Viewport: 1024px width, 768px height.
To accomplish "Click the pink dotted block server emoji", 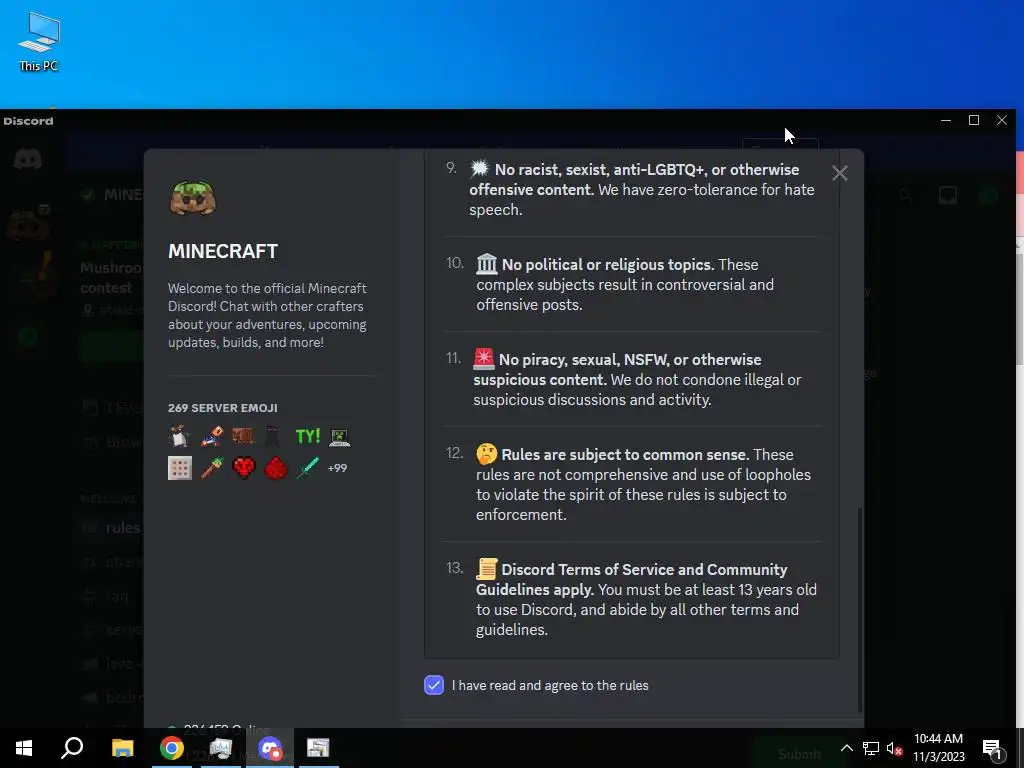I will (x=180, y=468).
